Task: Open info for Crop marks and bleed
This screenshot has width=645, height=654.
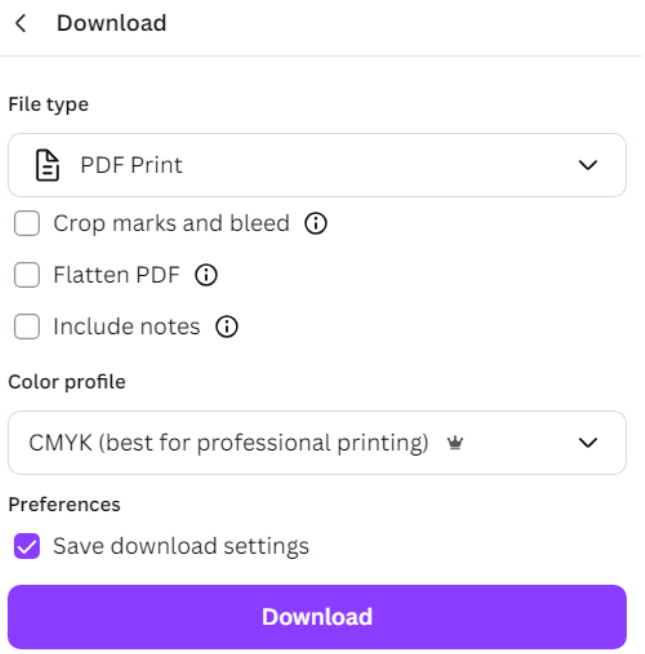Action: [315, 224]
